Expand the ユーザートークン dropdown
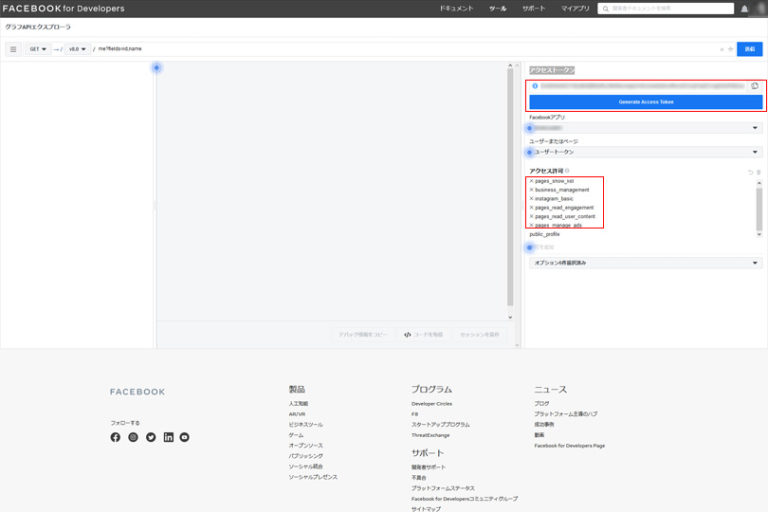 [645, 152]
